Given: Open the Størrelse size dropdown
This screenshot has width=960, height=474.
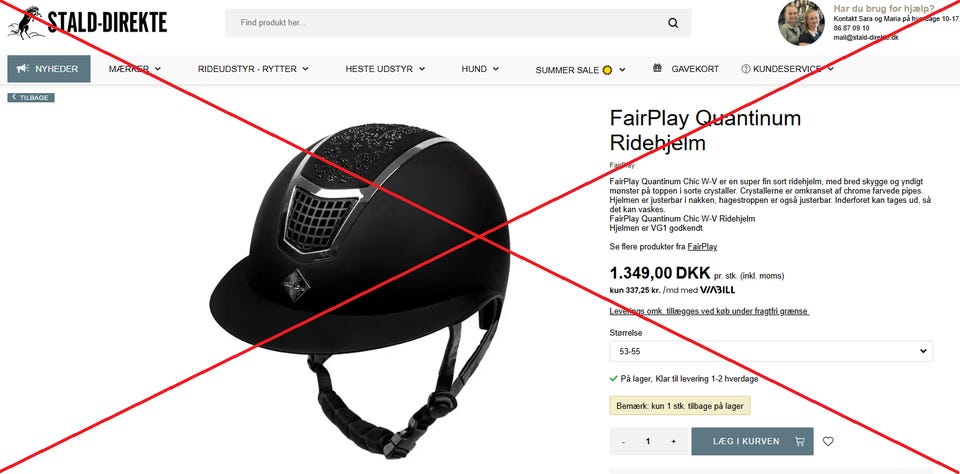Looking at the screenshot, I should (x=771, y=352).
